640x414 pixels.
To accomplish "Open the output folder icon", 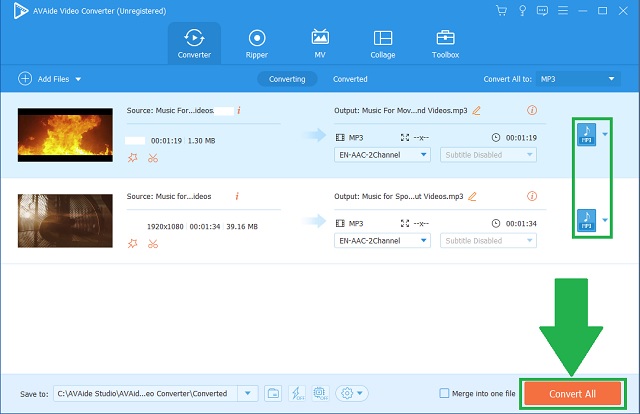I will tap(273, 394).
